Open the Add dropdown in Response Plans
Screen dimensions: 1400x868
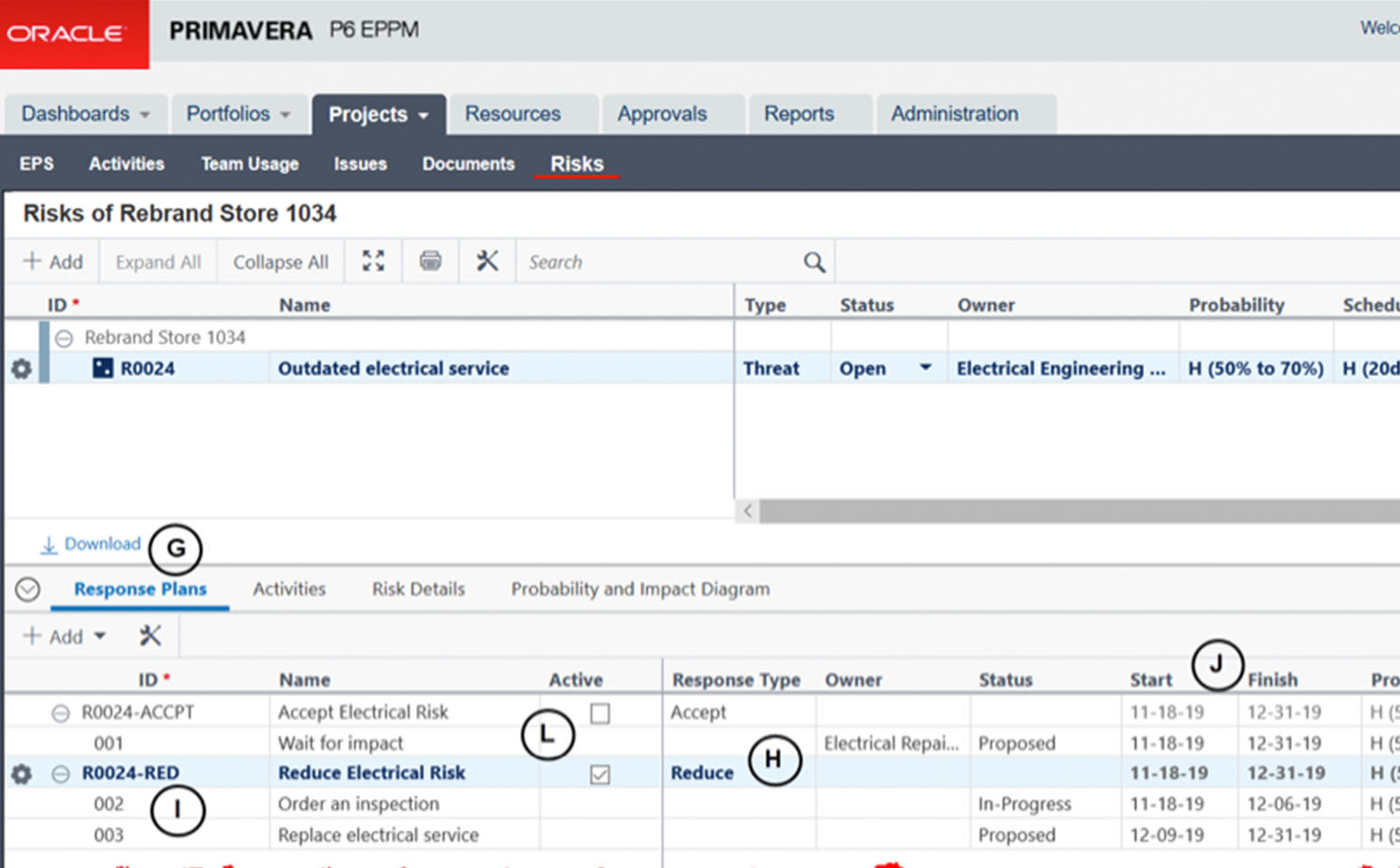(x=100, y=637)
